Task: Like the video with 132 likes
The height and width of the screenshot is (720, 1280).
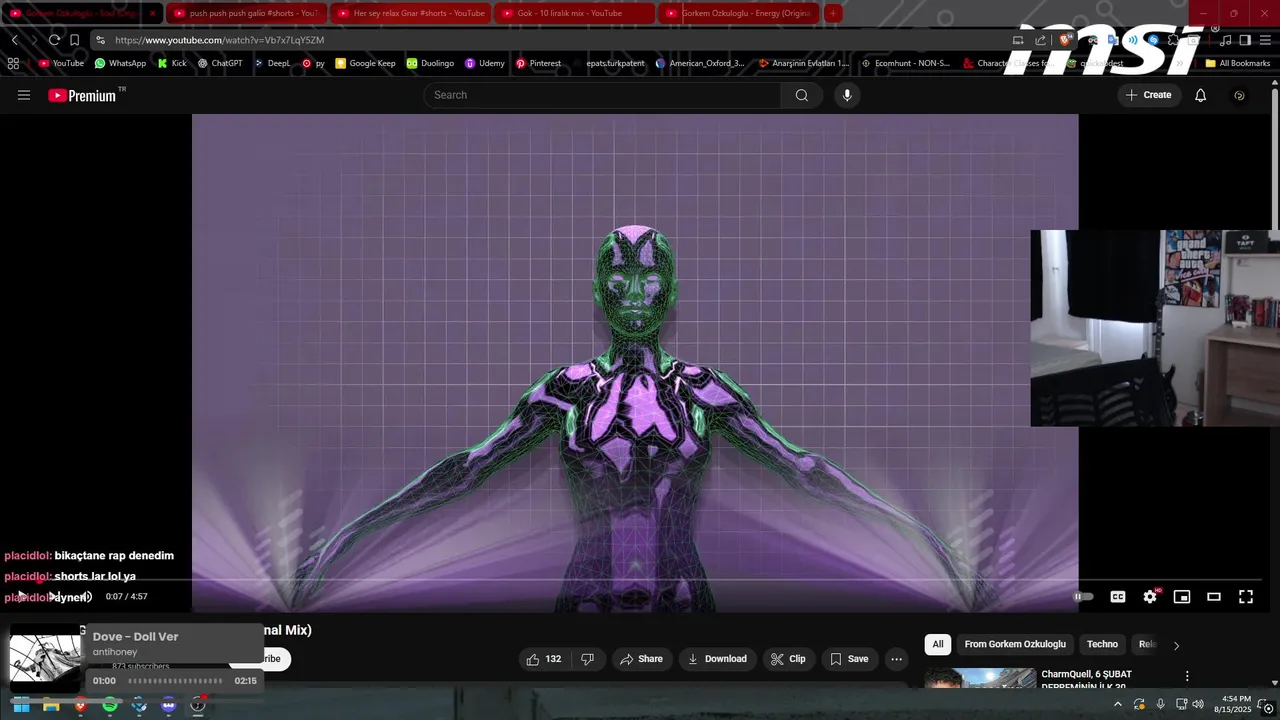Action: (544, 659)
